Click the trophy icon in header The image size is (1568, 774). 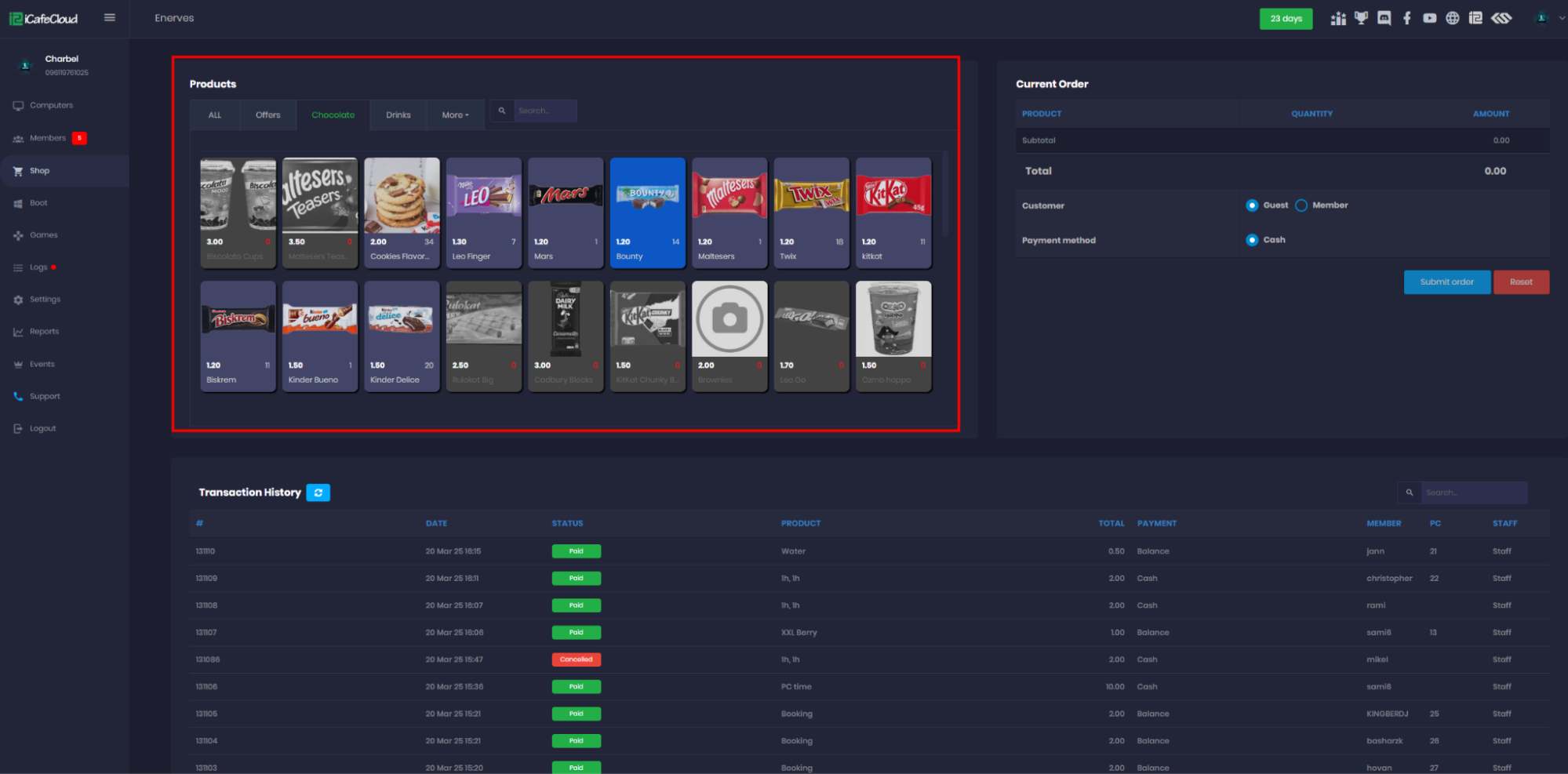(x=1361, y=18)
